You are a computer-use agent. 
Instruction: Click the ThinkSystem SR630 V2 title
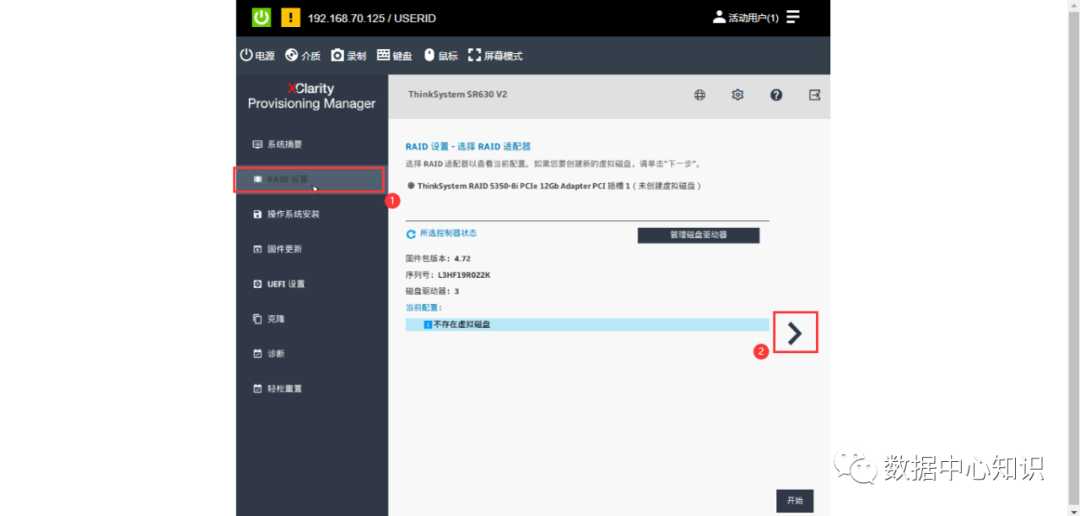tap(457, 94)
